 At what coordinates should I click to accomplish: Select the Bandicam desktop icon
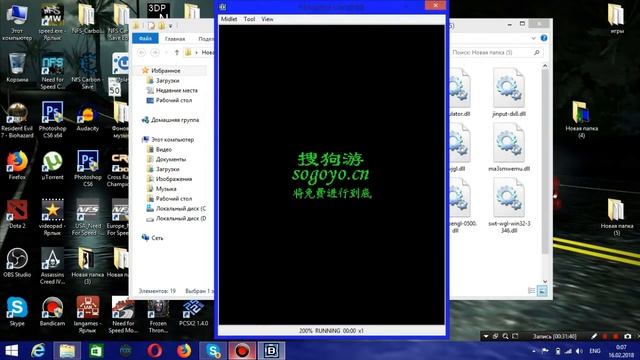coord(52,312)
